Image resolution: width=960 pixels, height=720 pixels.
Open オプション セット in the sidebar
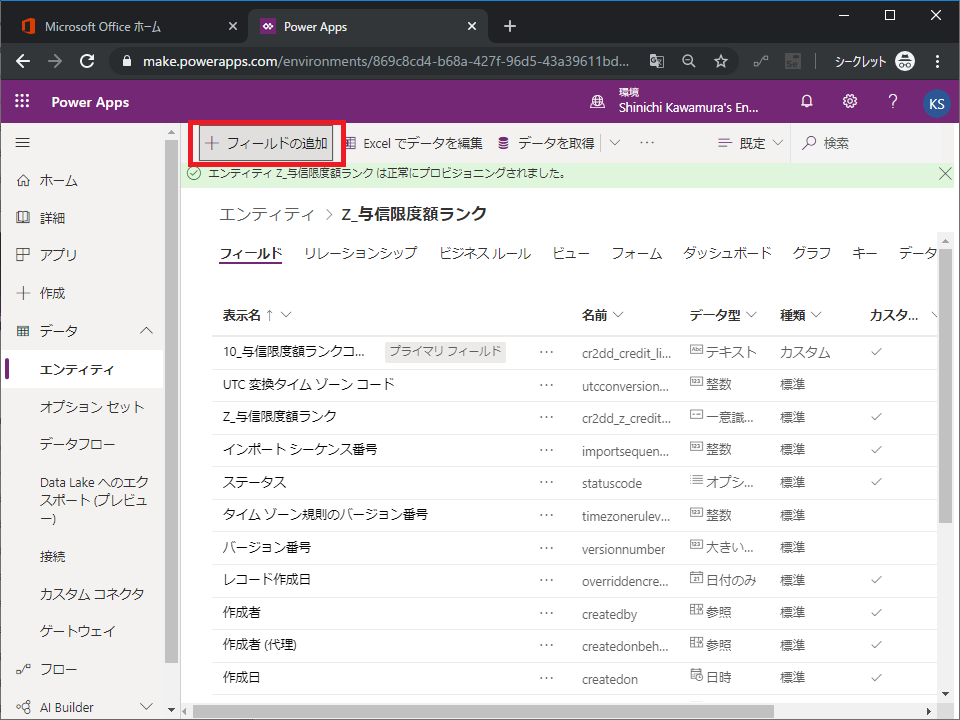click(92, 407)
